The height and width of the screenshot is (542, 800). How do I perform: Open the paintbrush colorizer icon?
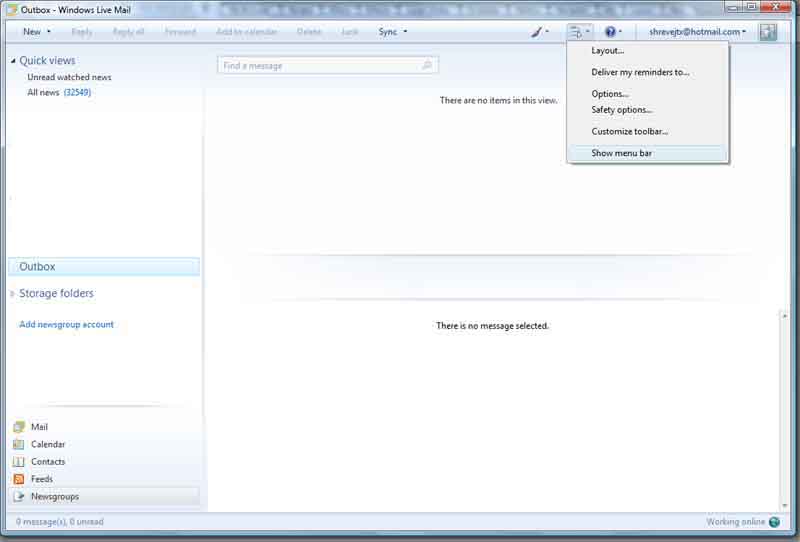(x=536, y=32)
